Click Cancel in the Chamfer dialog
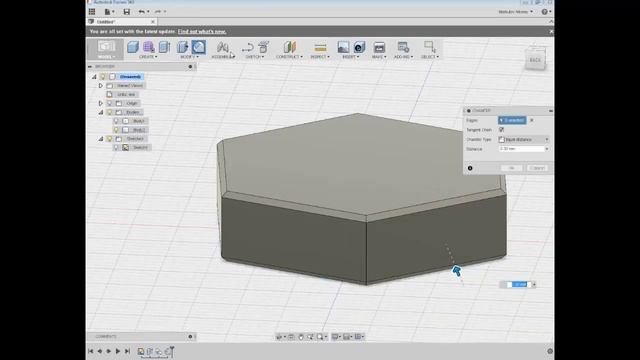640x360 pixels. pyautogui.click(x=537, y=168)
